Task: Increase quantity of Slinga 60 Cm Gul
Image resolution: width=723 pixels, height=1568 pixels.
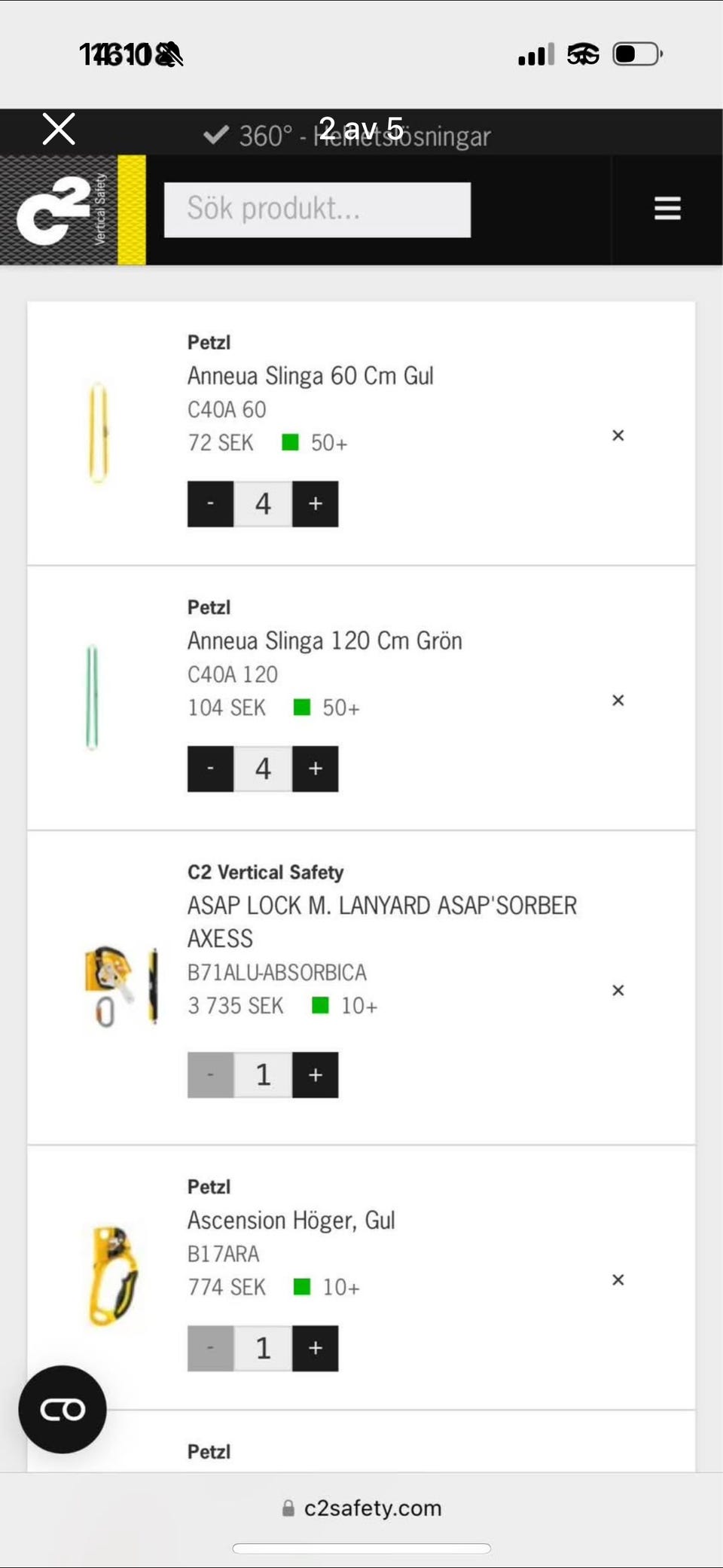Action: pyautogui.click(x=315, y=503)
